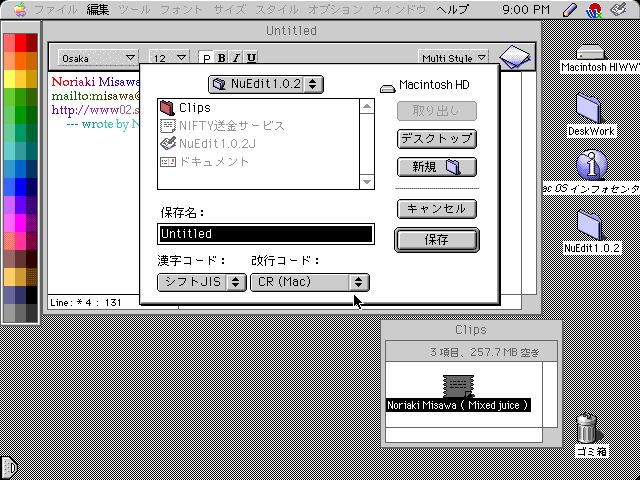The height and width of the screenshot is (480, 640).
Task: Open the スタイル menu
Action: [277, 9]
